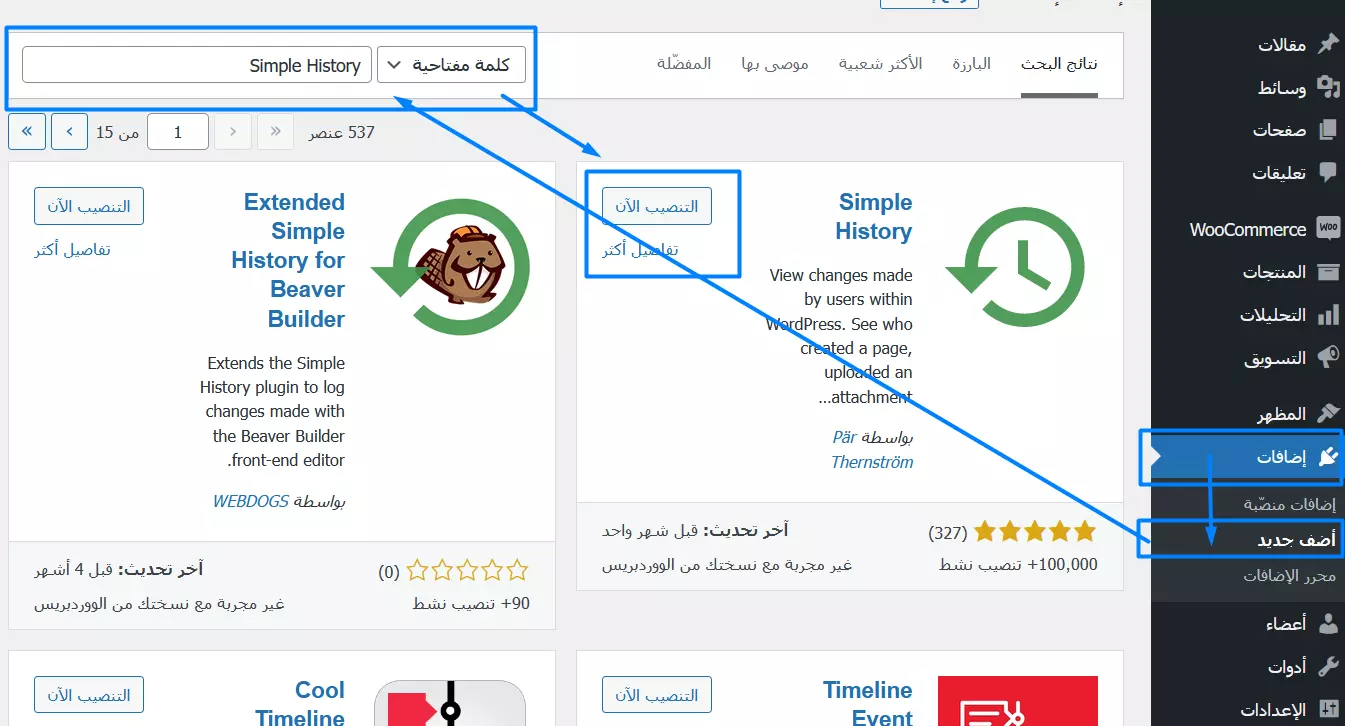Click the current page number input box
The width and height of the screenshot is (1345, 726).
(x=178, y=131)
